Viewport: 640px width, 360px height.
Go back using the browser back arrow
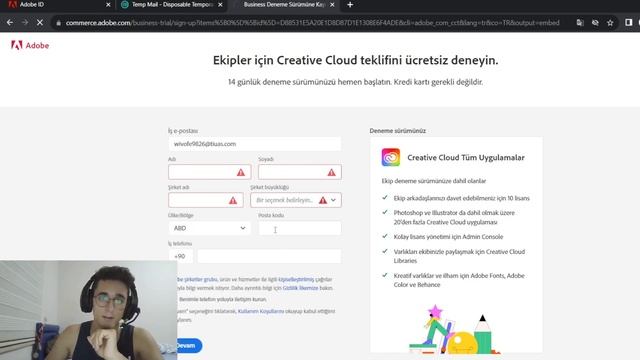point(10,23)
